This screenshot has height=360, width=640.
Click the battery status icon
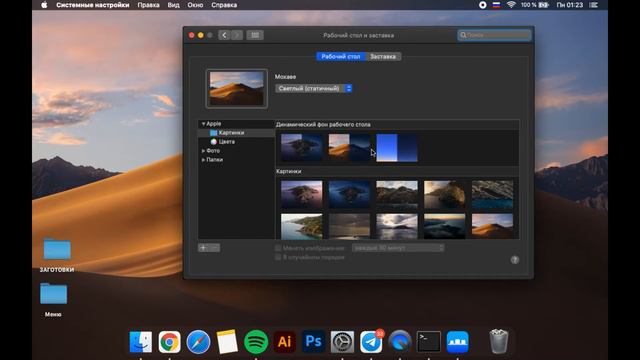(x=543, y=5)
